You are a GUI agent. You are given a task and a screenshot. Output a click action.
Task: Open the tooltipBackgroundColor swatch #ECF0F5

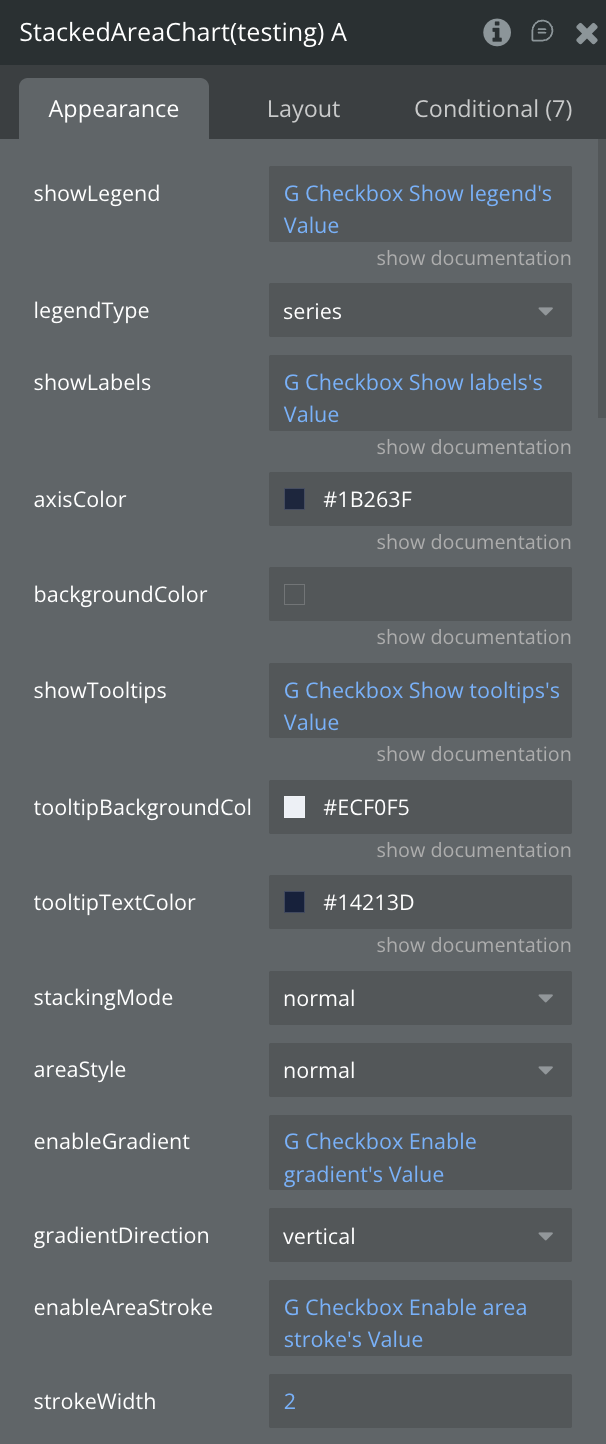pyautogui.click(x=294, y=807)
